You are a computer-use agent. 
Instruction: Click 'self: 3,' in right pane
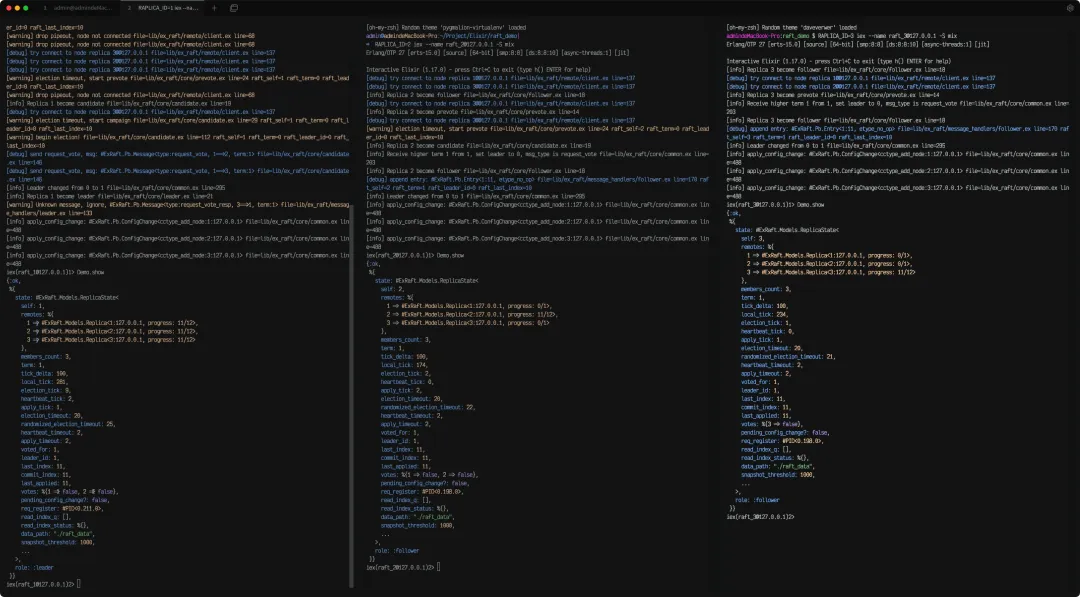(x=753, y=238)
